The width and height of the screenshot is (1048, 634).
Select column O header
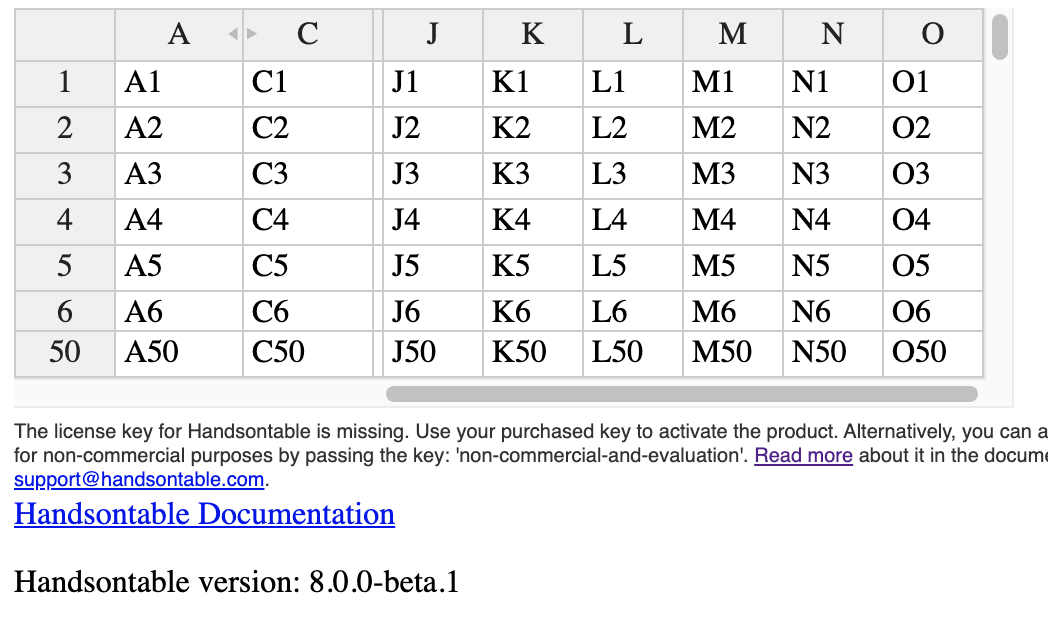932,35
